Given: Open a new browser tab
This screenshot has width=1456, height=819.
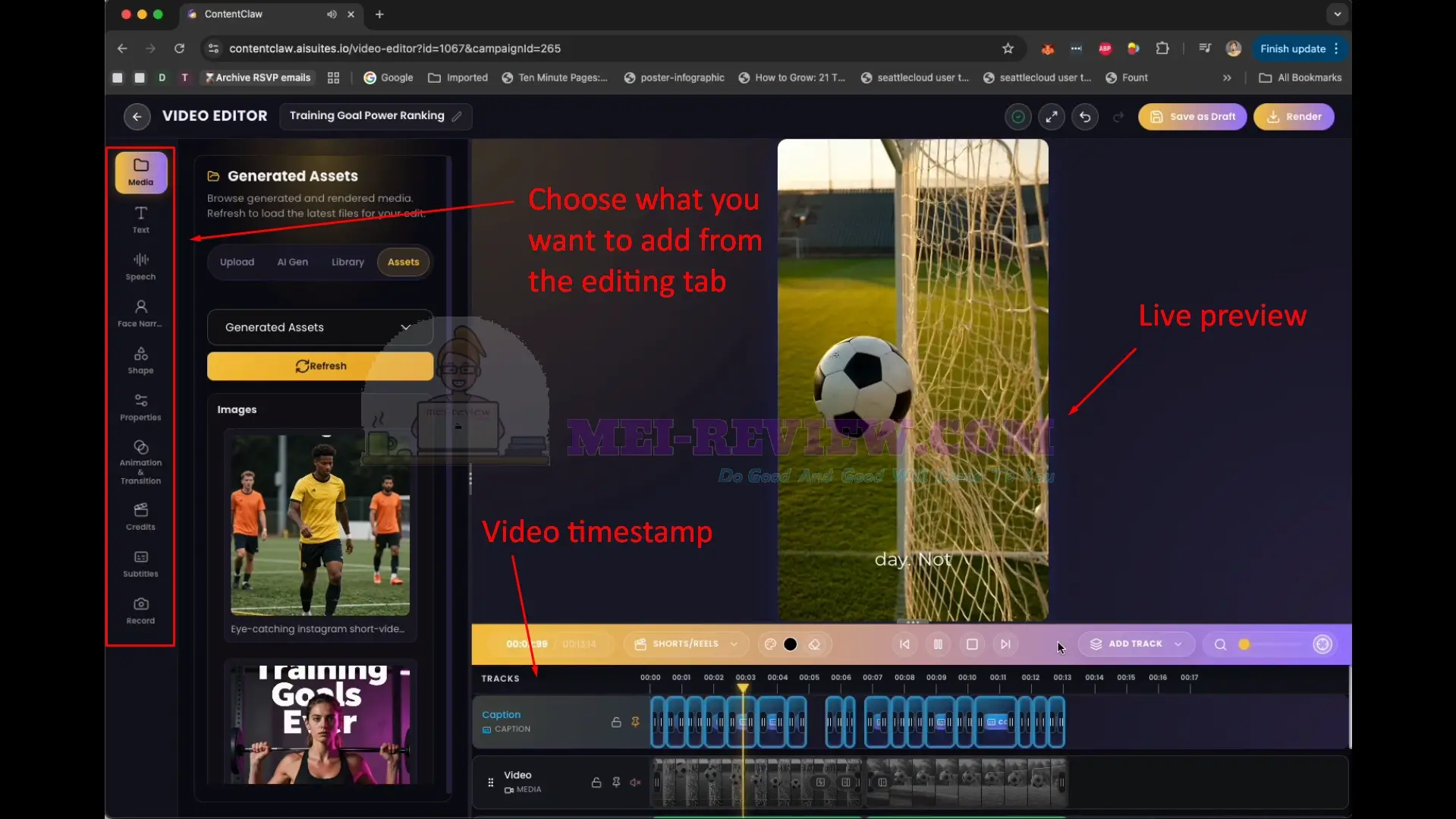Looking at the screenshot, I should (x=379, y=14).
